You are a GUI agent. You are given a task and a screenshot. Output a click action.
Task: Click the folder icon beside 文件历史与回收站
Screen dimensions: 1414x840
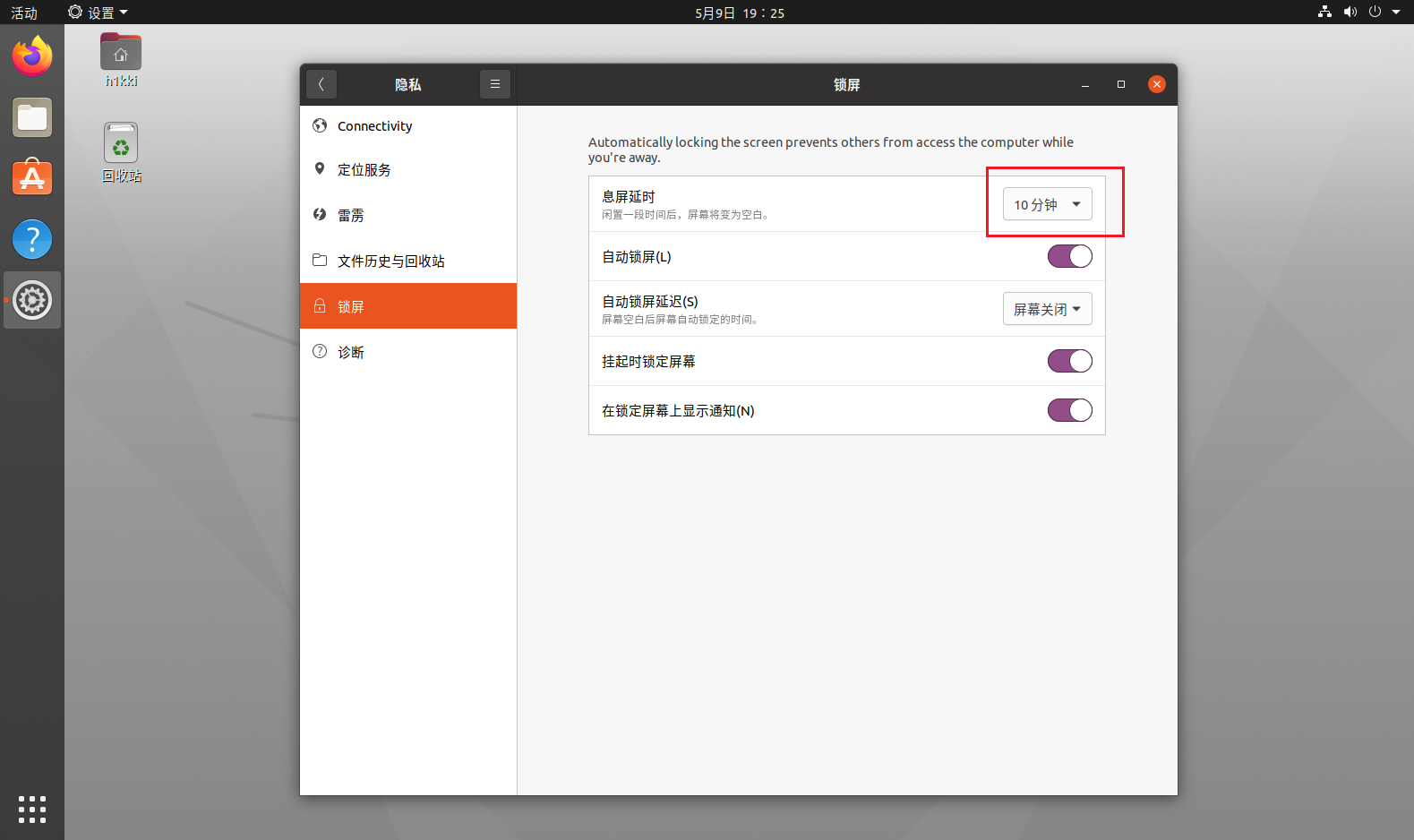(x=320, y=261)
